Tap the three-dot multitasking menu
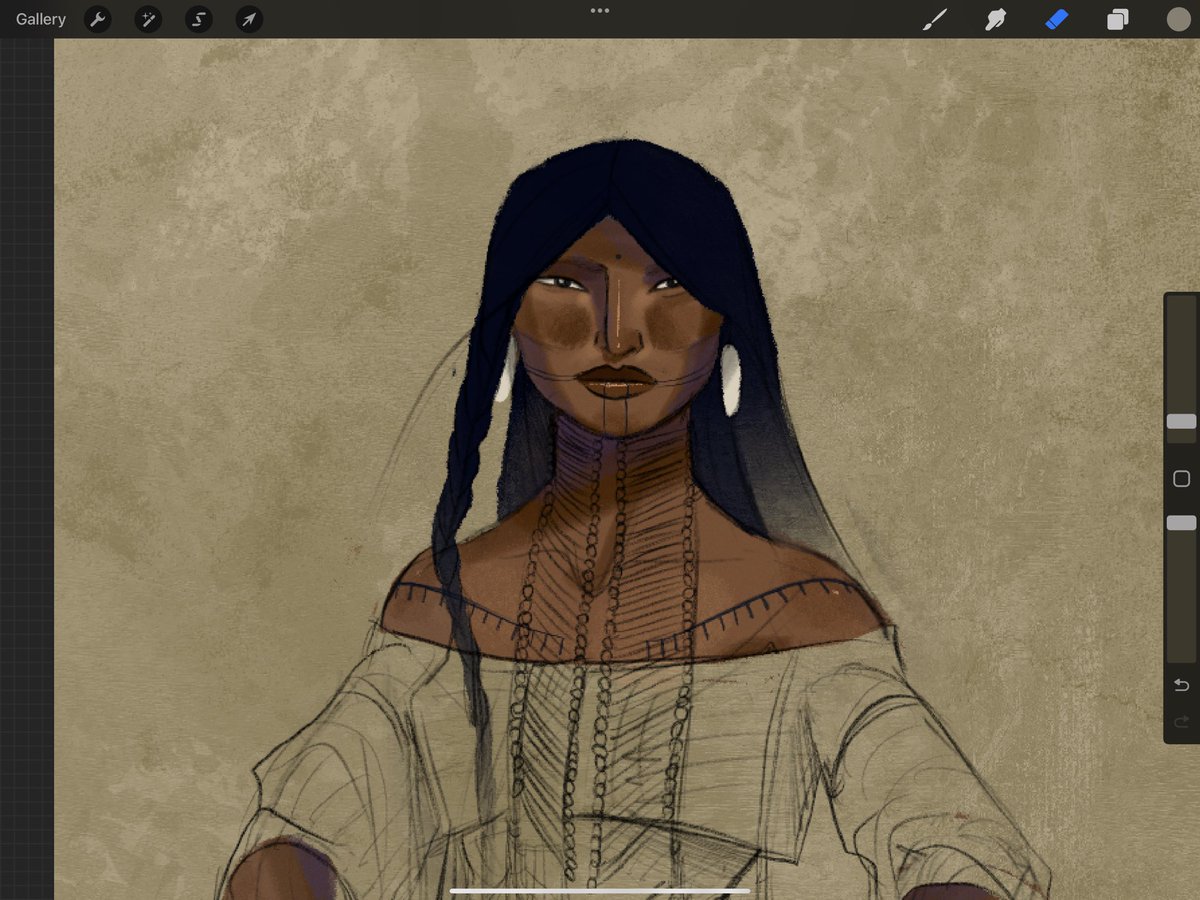Screen dimensions: 1200x900 click(x=600, y=11)
